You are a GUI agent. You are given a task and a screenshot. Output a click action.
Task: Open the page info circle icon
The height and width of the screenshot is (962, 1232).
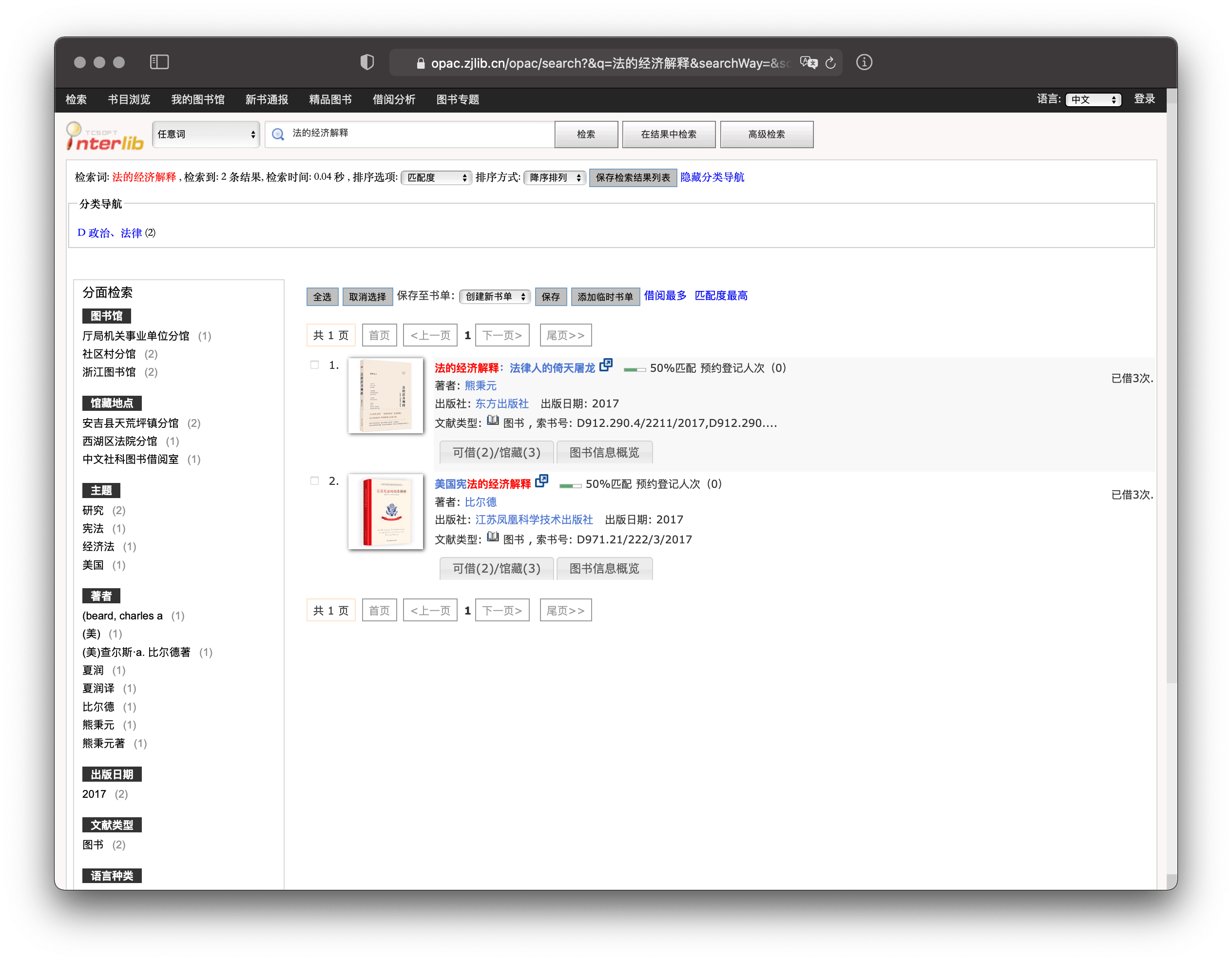pos(864,62)
